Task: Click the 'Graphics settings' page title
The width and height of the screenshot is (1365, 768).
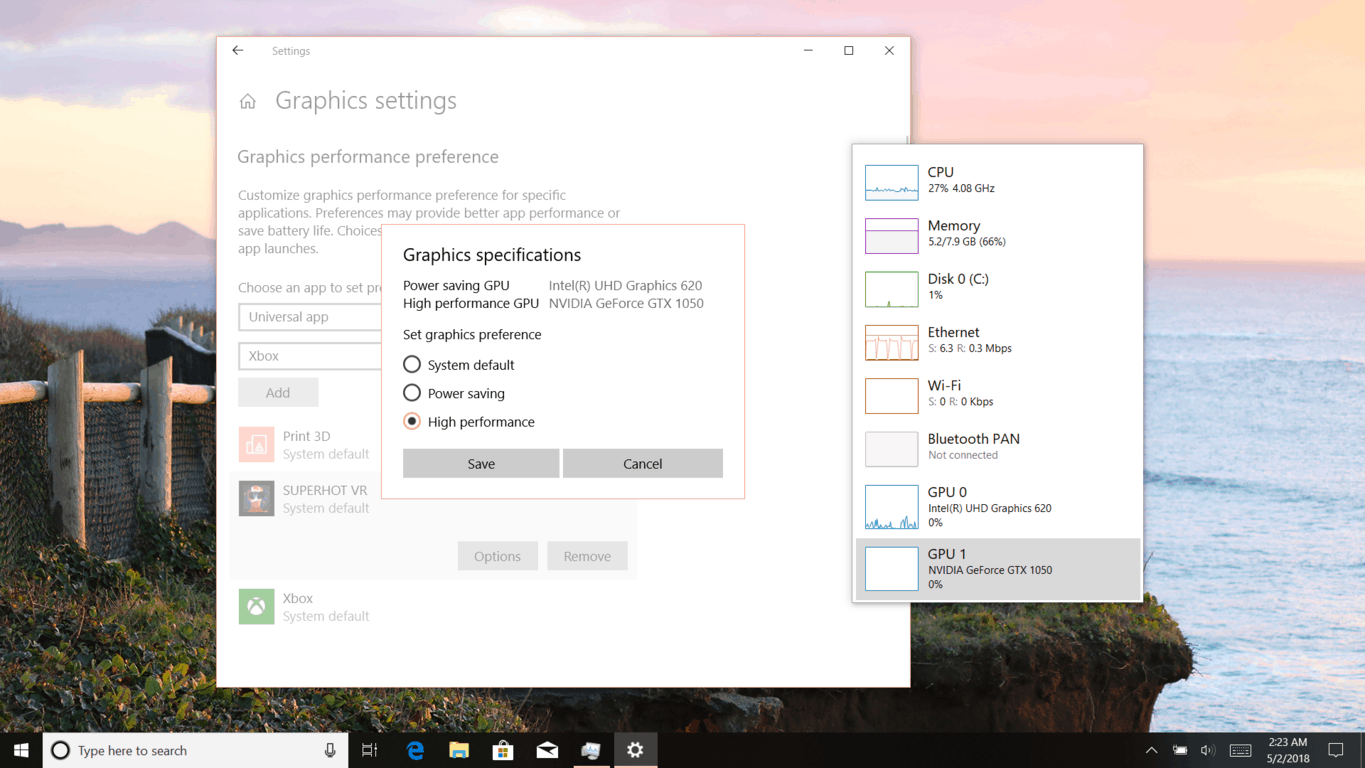Action: click(366, 100)
